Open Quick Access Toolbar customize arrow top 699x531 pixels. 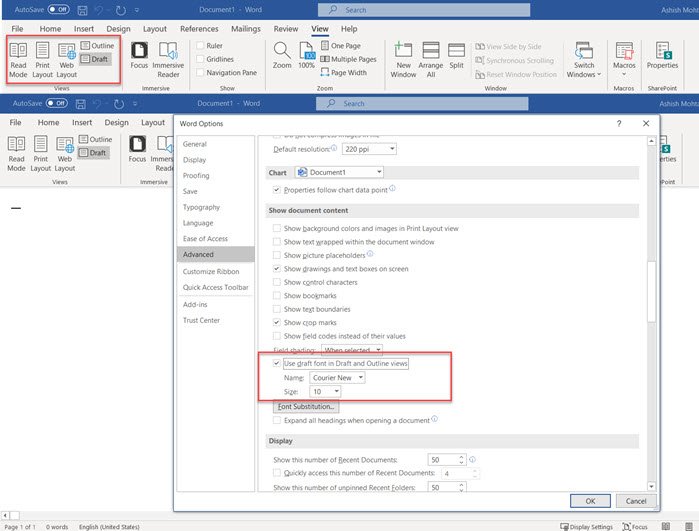(x=137, y=10)
